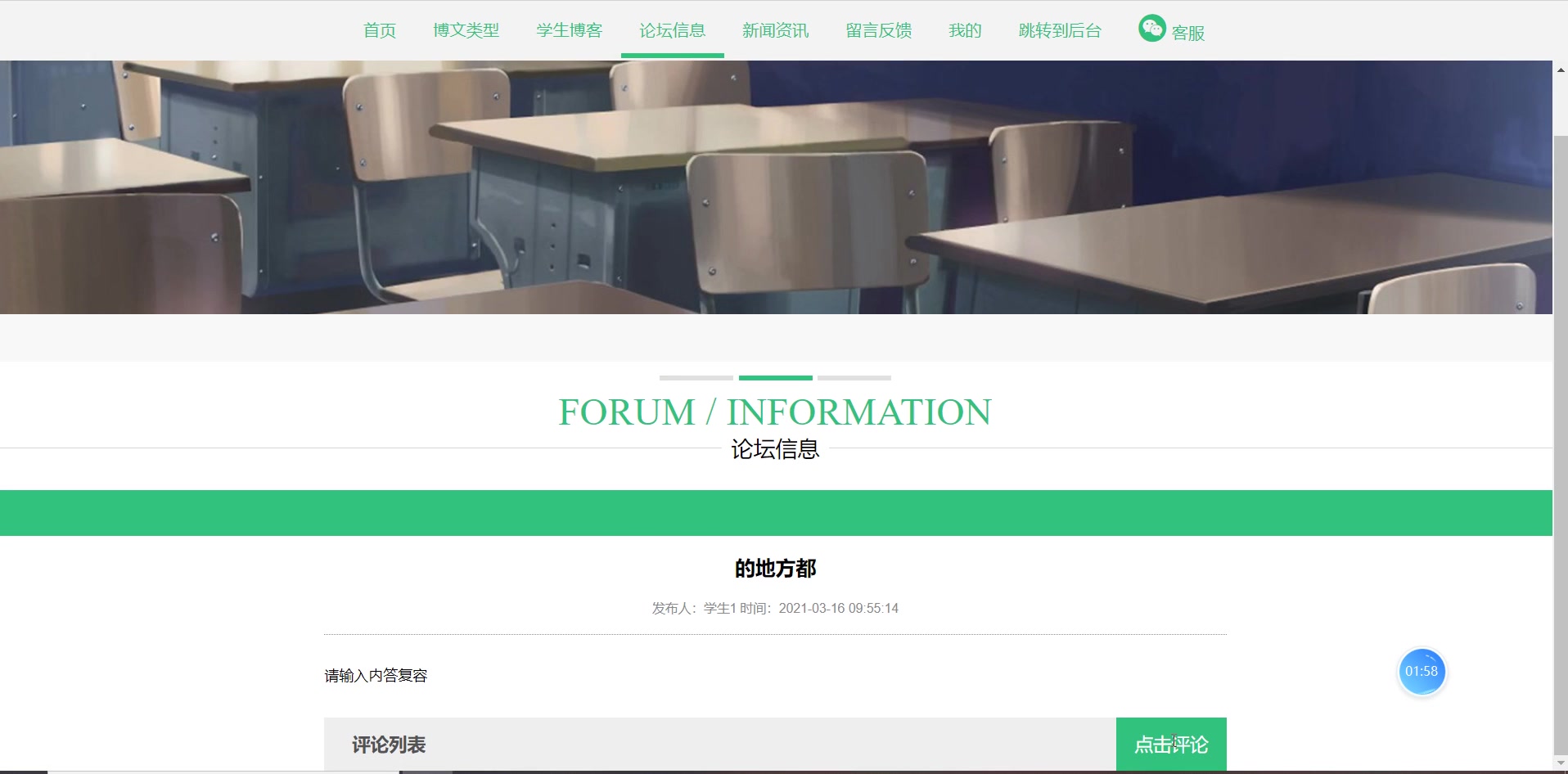Open the 首页 home page
The height and width of the screenshot is (774, 1568).
pyautogui.click(x=379, y=29)
